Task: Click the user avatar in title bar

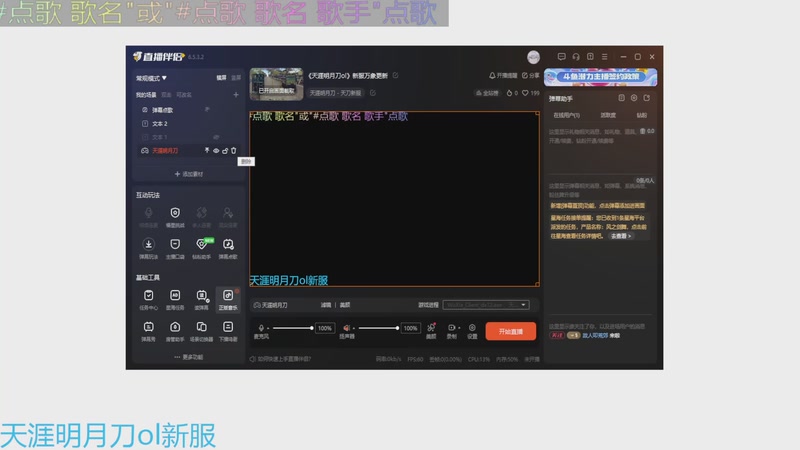Action: click(534, 57)
